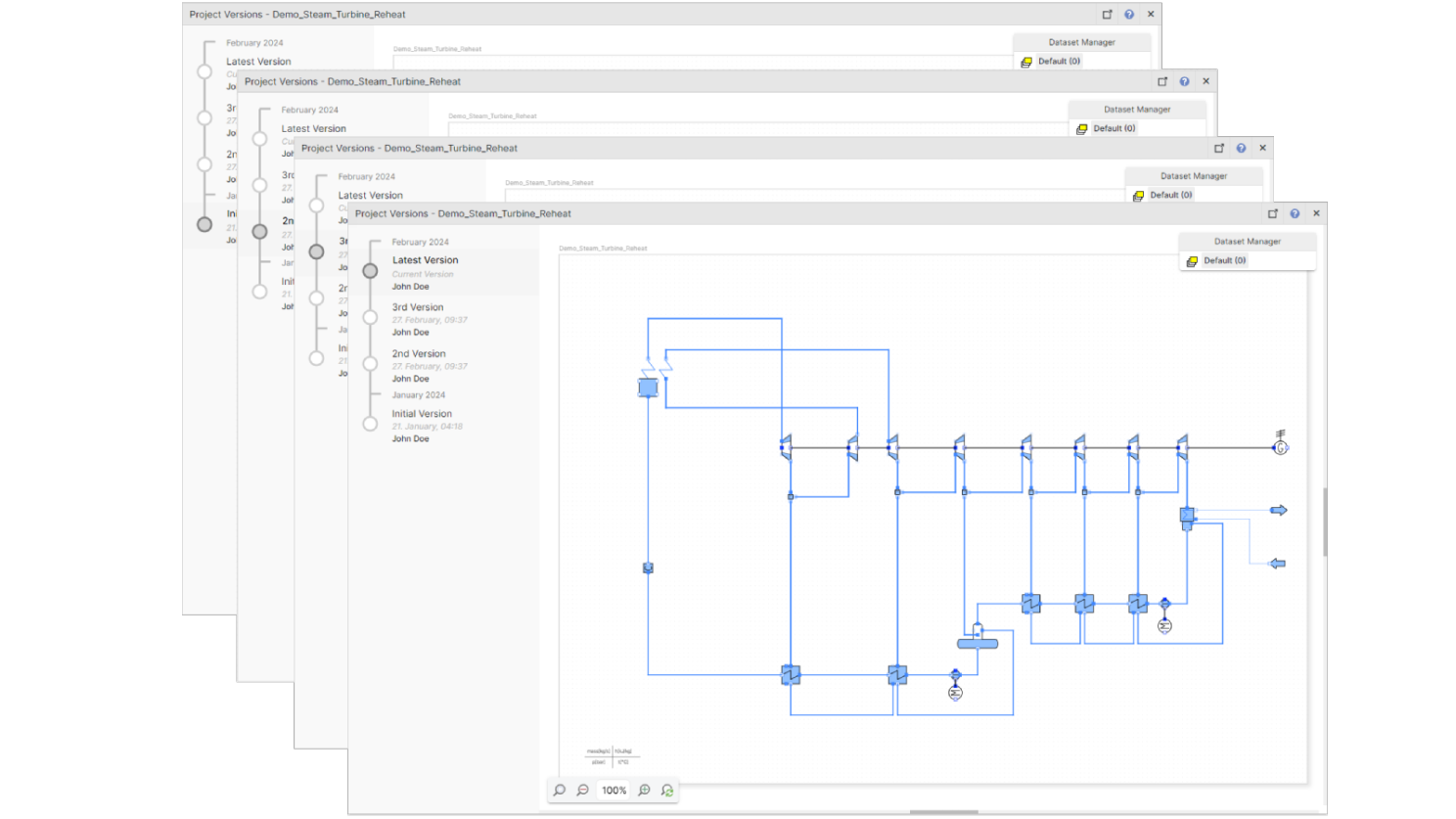Zoom in with the green plus magnifier
Screen dimensions: 1456x819
644,791
